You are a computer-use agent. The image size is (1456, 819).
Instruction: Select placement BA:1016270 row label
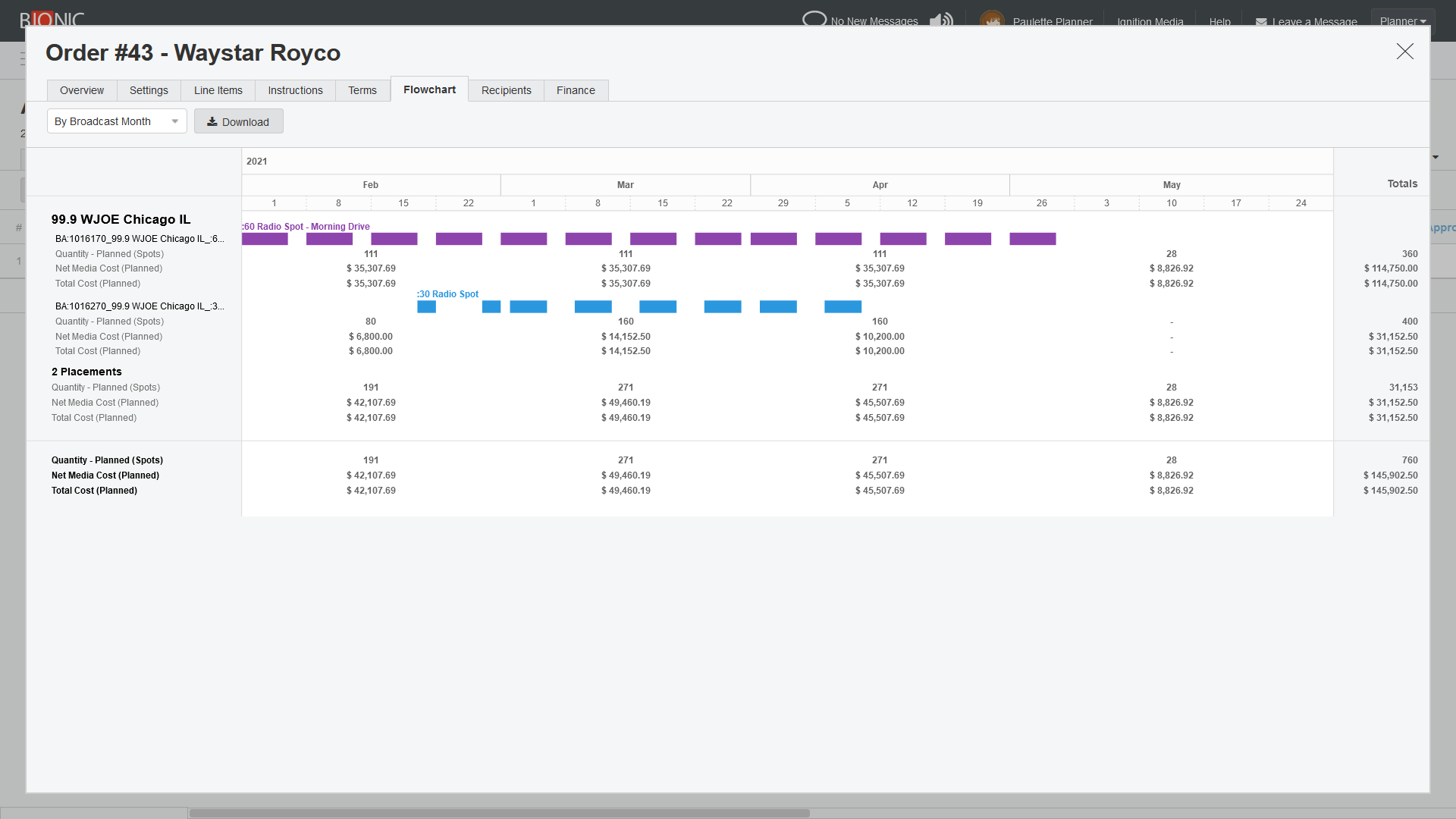point(140,306)
